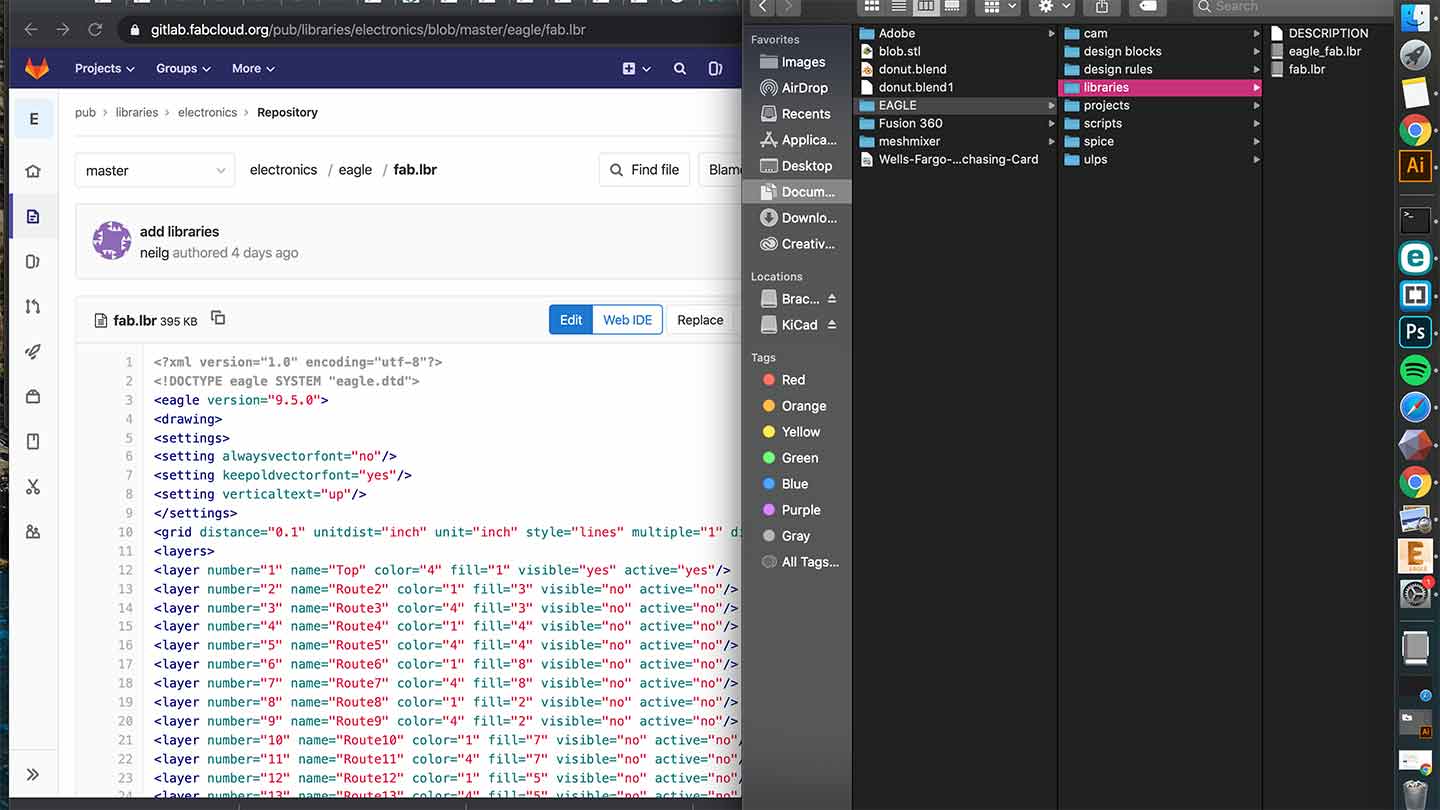Click the Finder Edit Tags toolbar icon
The width and height of the screenshot is (1440, 810).
[x=1148, y=6]
